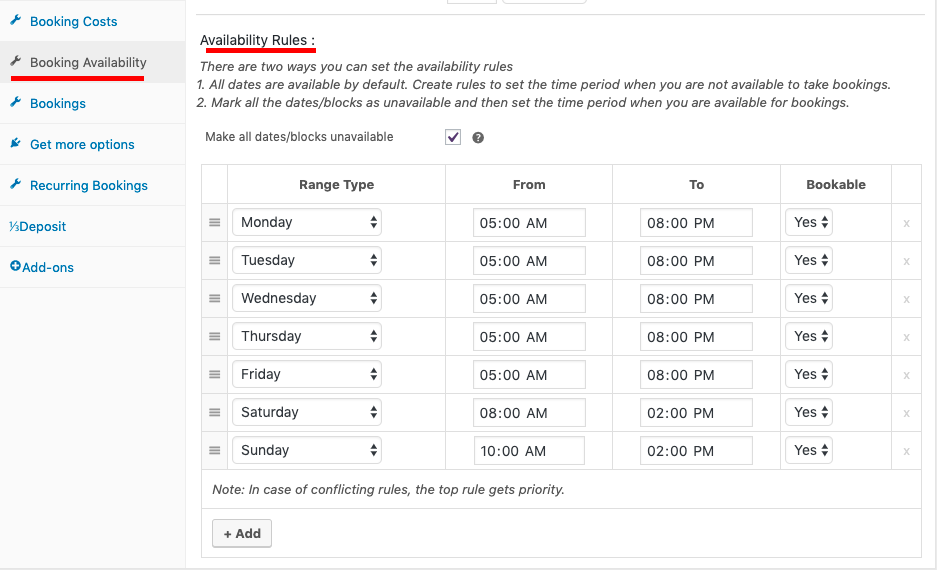Switch to the Bookings tab
This screenshot has width=937, height=570.
click(x=57, y=103)
